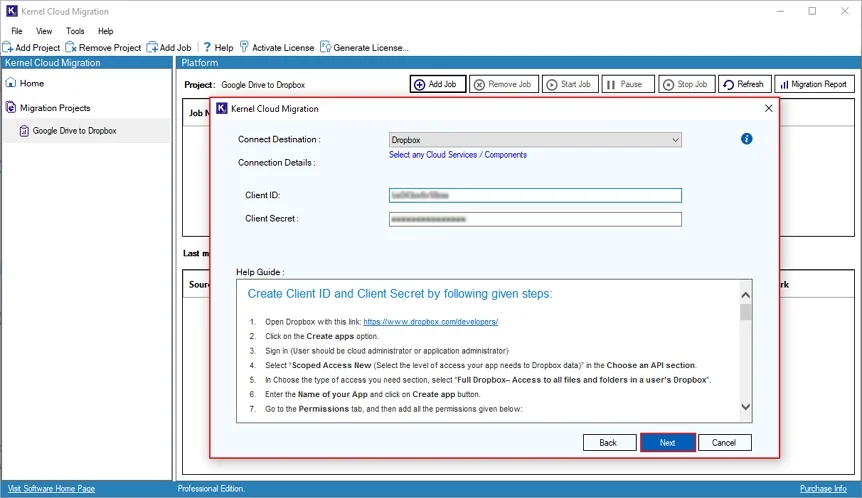Click the Help Guide scrollbar thumb
The image size is (862, 498).
[745, 312]
